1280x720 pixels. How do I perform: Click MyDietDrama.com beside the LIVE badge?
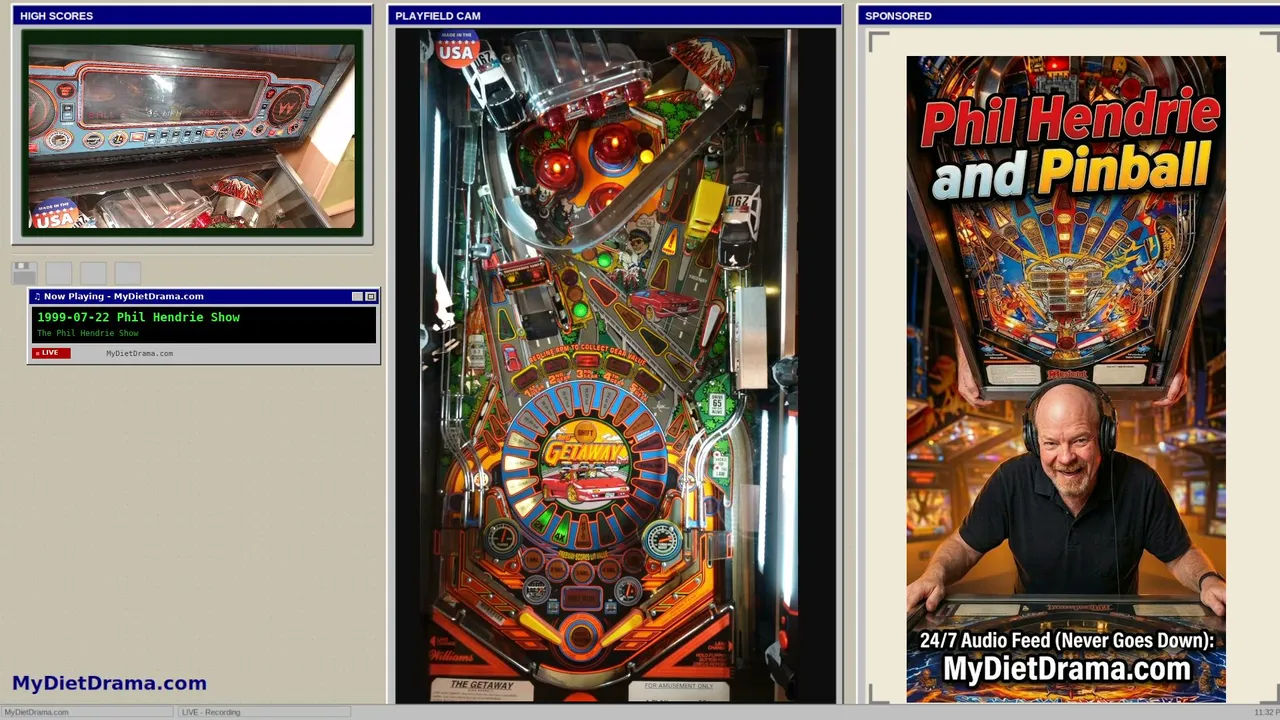pos(139,353)
